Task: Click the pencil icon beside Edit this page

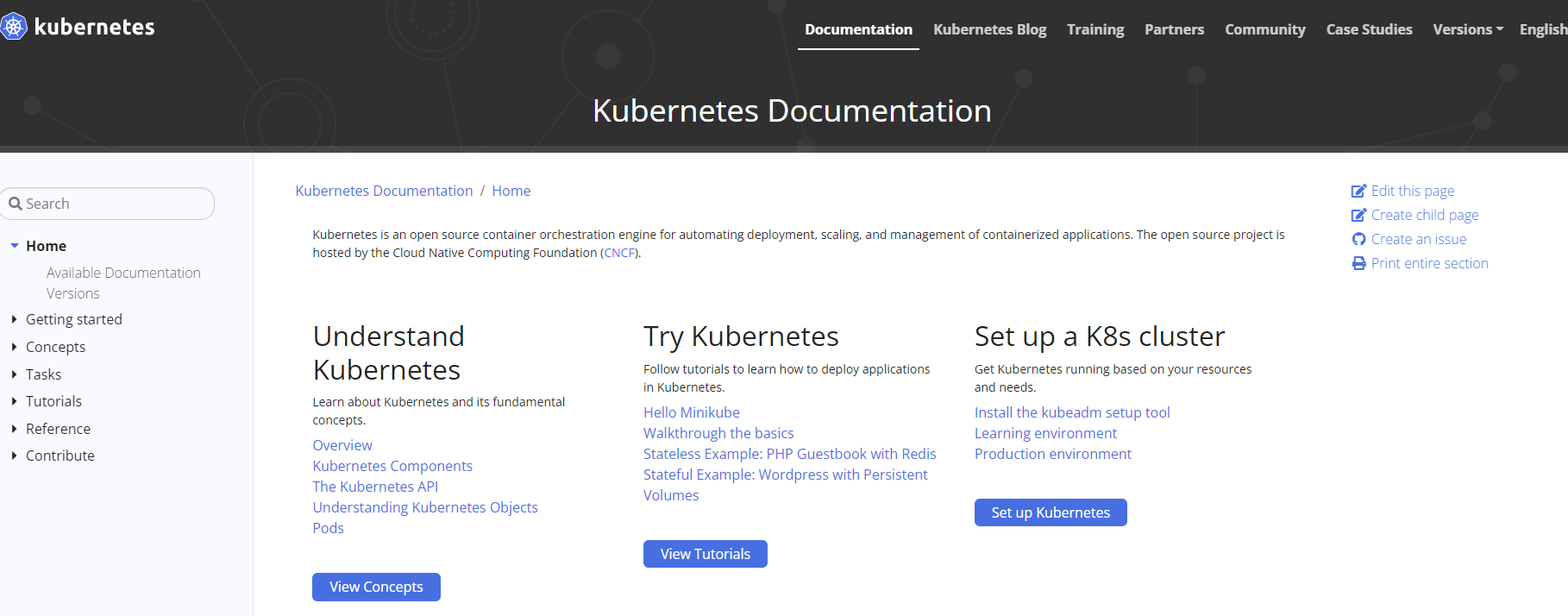Action: 1358,191
